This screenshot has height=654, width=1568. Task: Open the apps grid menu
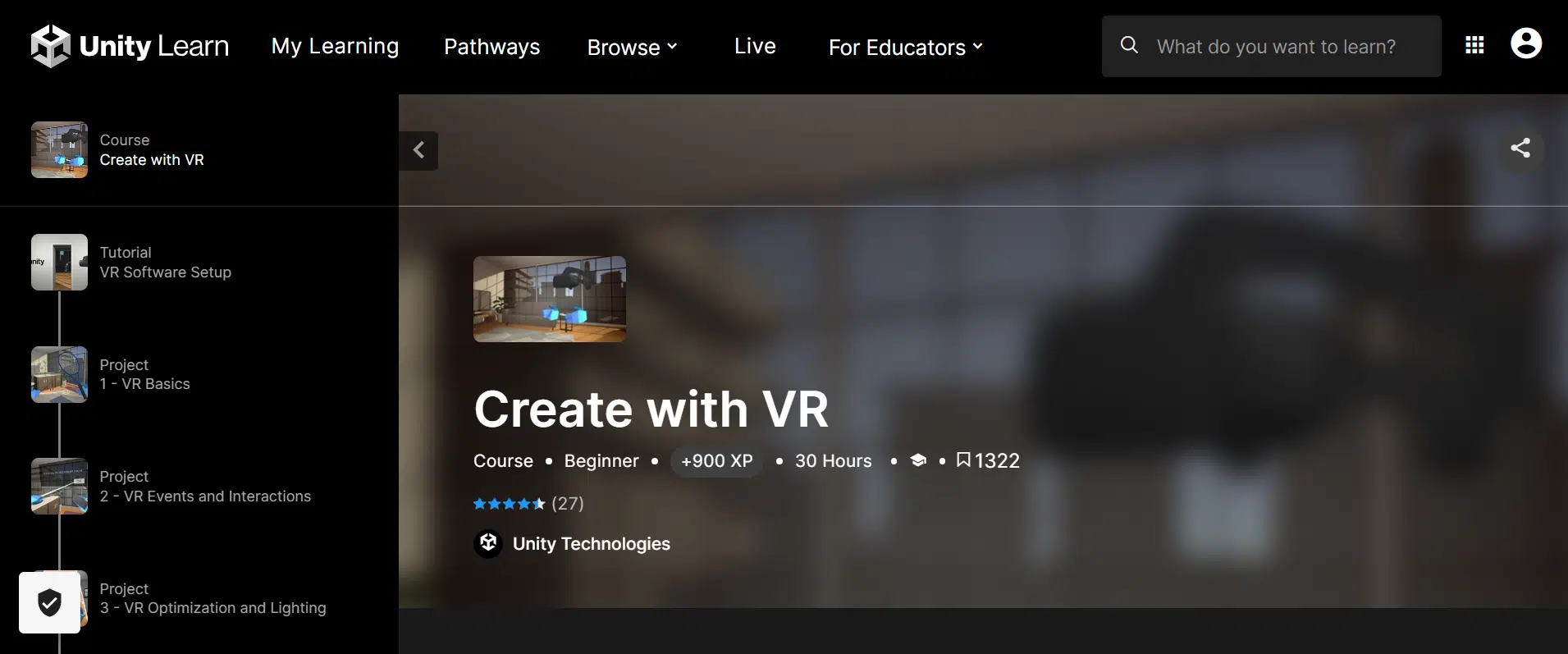(1474, 45)
